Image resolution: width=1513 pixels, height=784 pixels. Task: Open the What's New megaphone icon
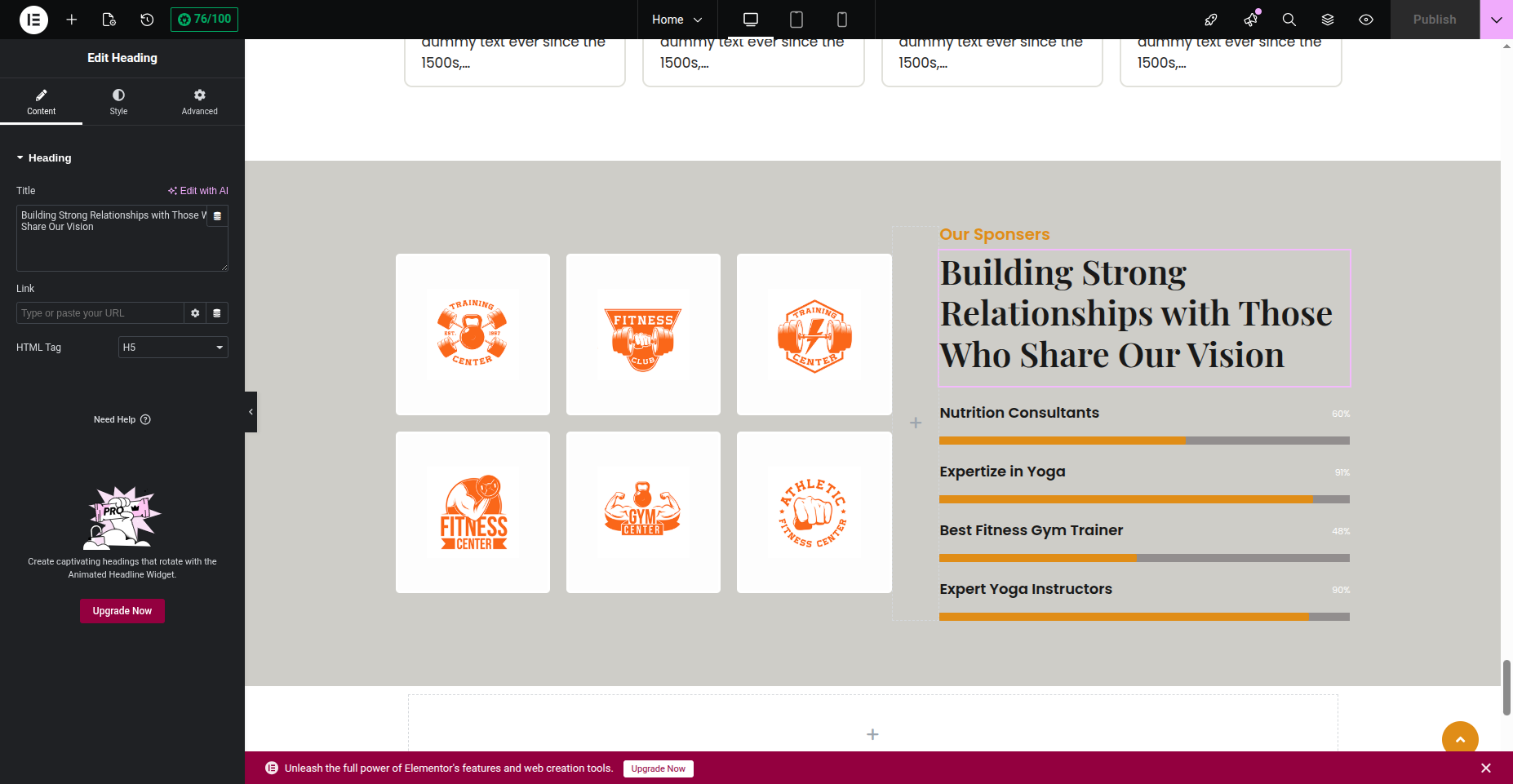click(1250, 20)
